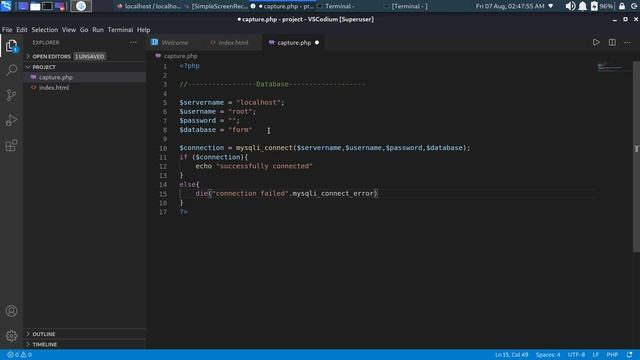This screenshot has height=360, width=640.
Task: Open the Manage gear icon
Action: tap(11, 336)
